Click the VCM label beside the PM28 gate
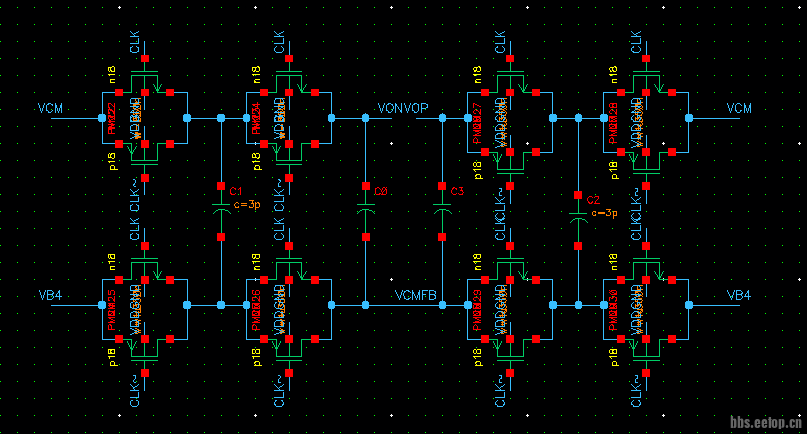 tap(739, 109)
